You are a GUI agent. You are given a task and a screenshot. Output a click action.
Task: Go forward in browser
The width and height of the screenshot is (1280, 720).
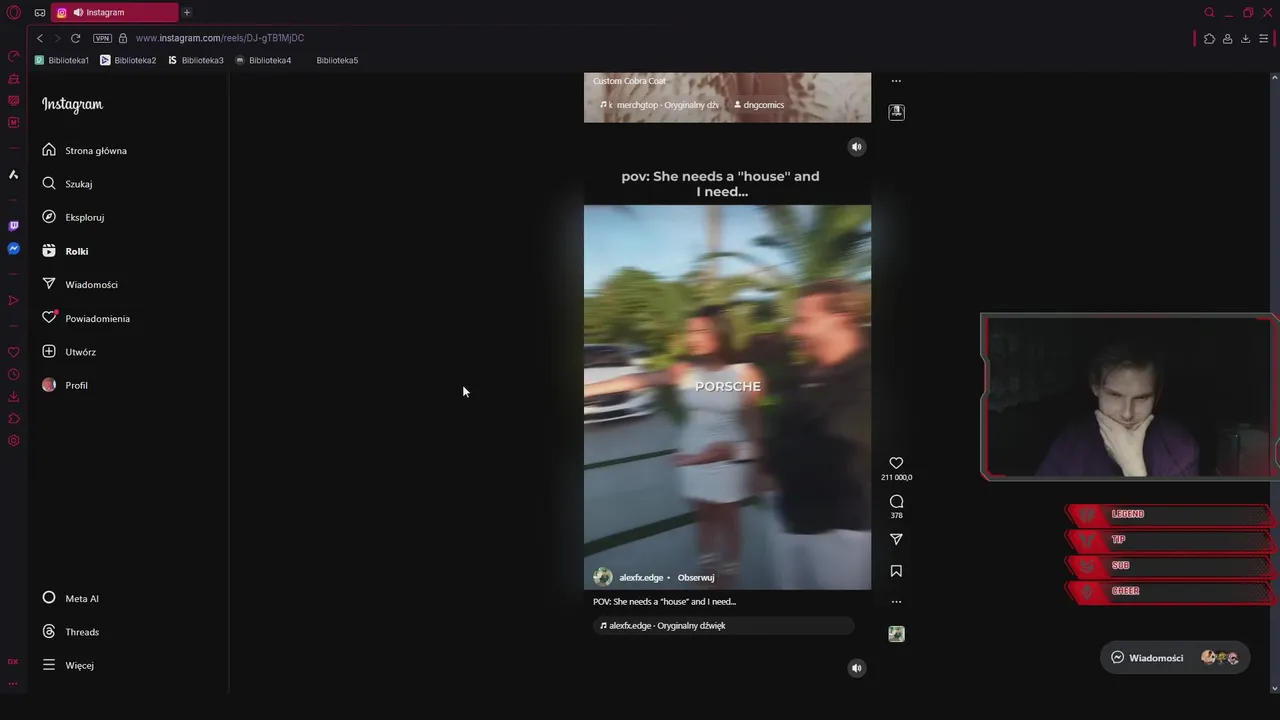click(x=57, y=38)
